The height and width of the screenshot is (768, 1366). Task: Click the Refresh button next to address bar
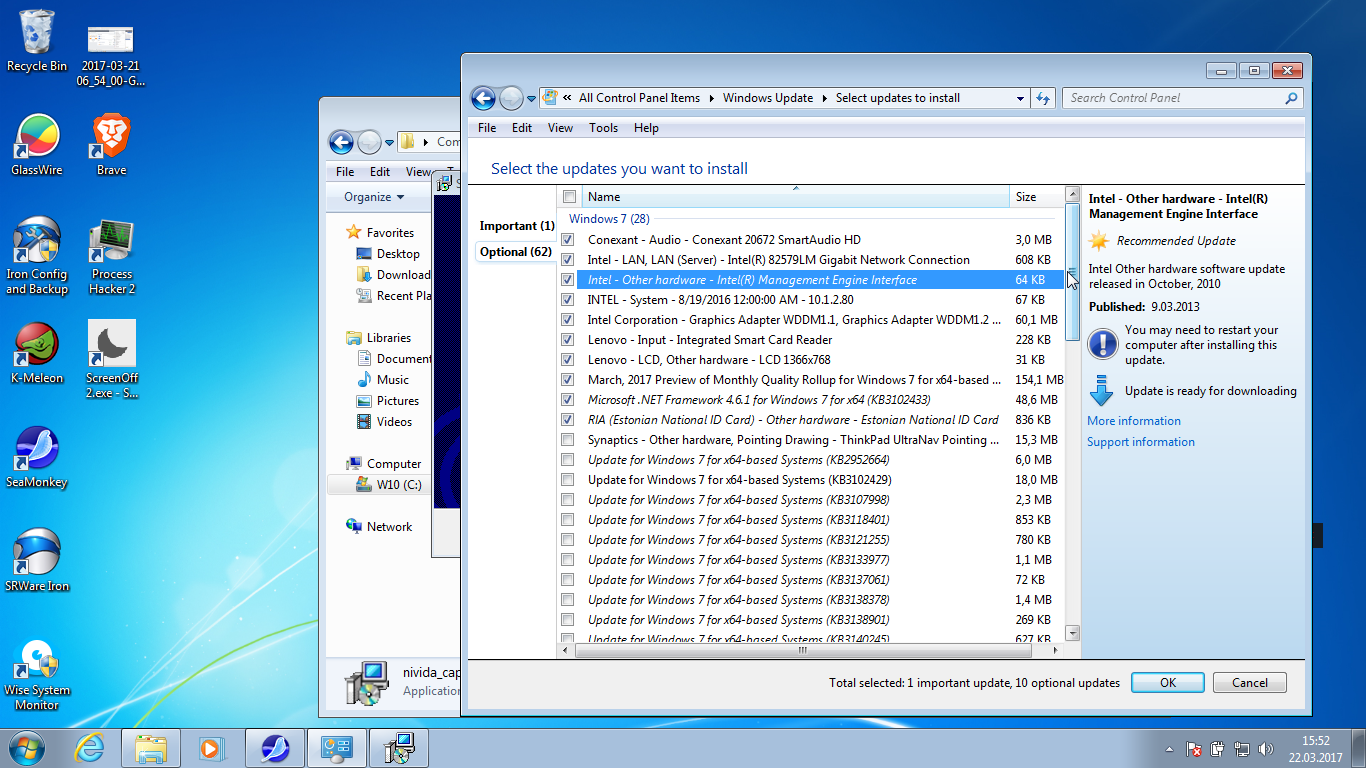click(1044, 98)
